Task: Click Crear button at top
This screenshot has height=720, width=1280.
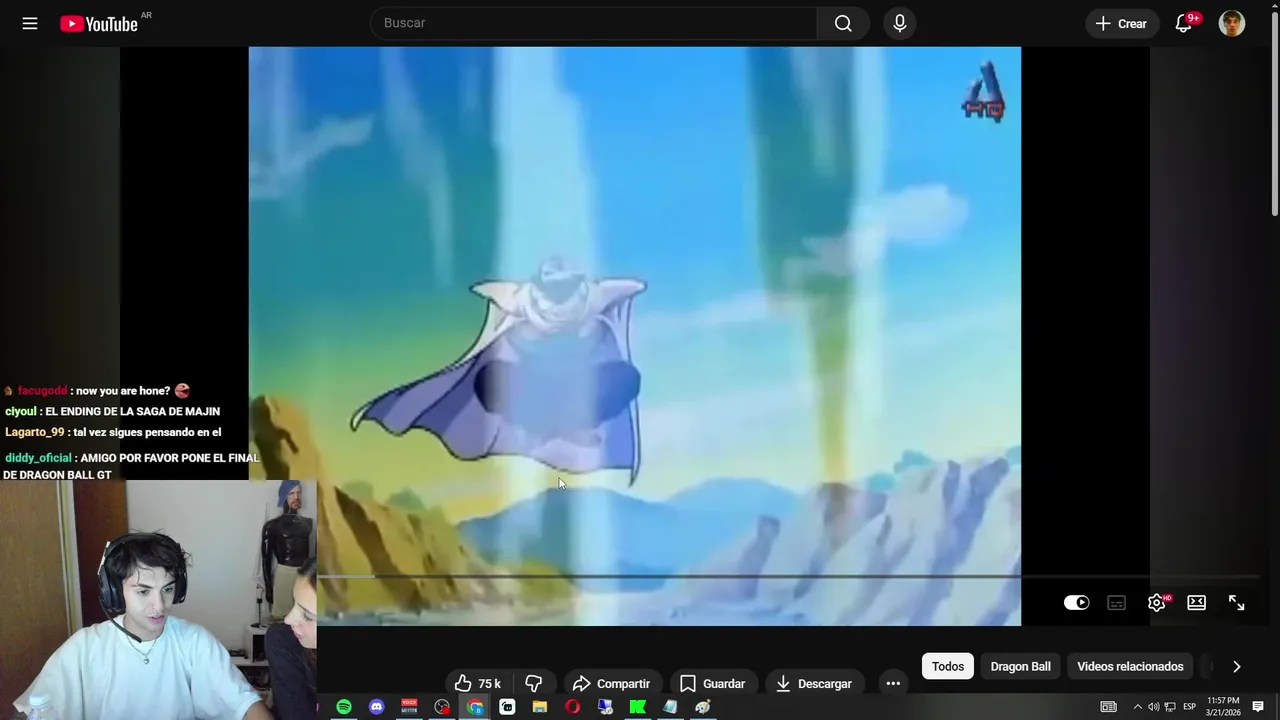Action: click(x=1122, y=23)
